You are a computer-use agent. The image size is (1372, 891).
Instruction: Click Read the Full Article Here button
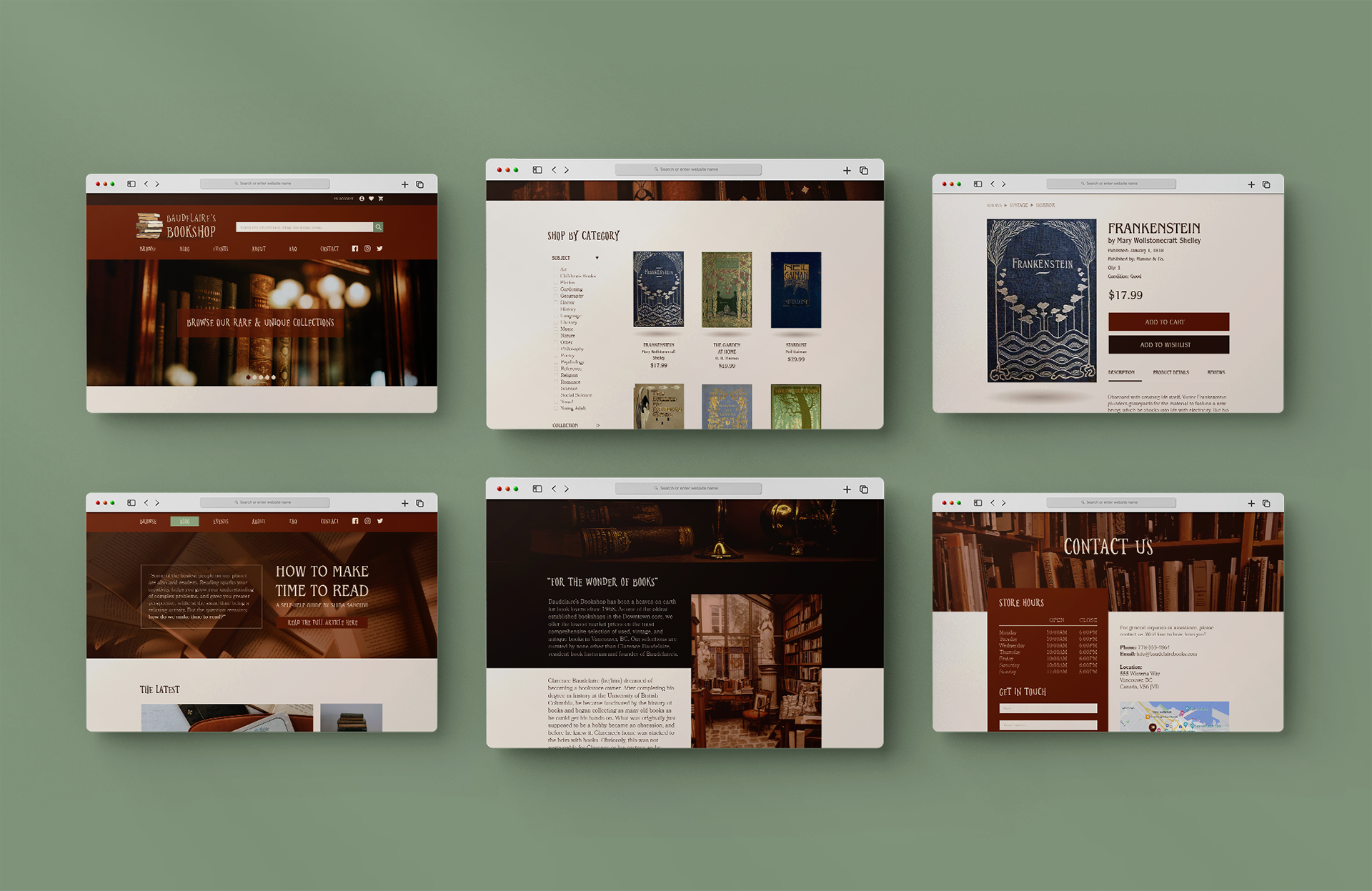point(322,622)
